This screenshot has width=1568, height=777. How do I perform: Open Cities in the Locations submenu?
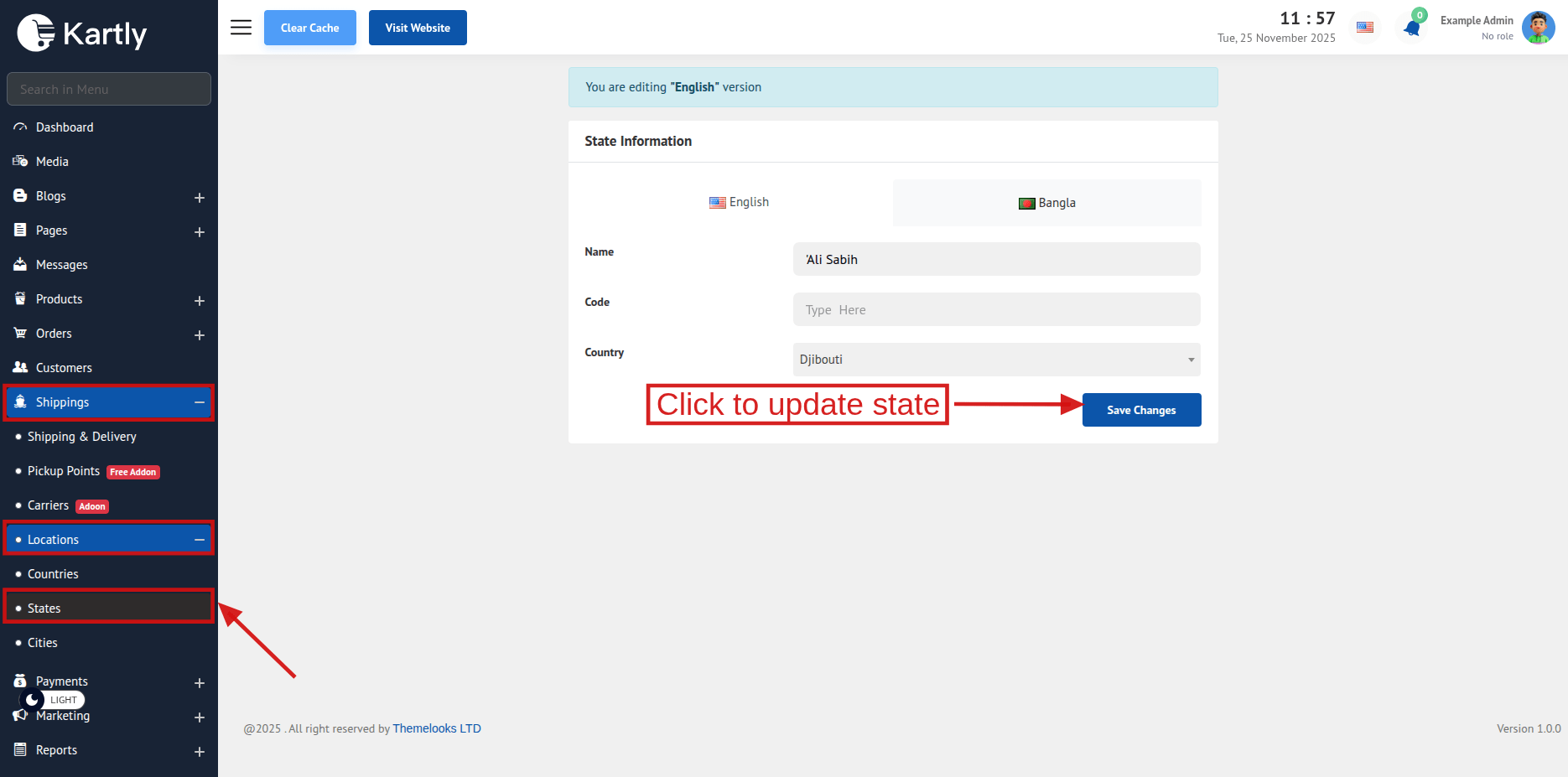[x=43, y=643]
